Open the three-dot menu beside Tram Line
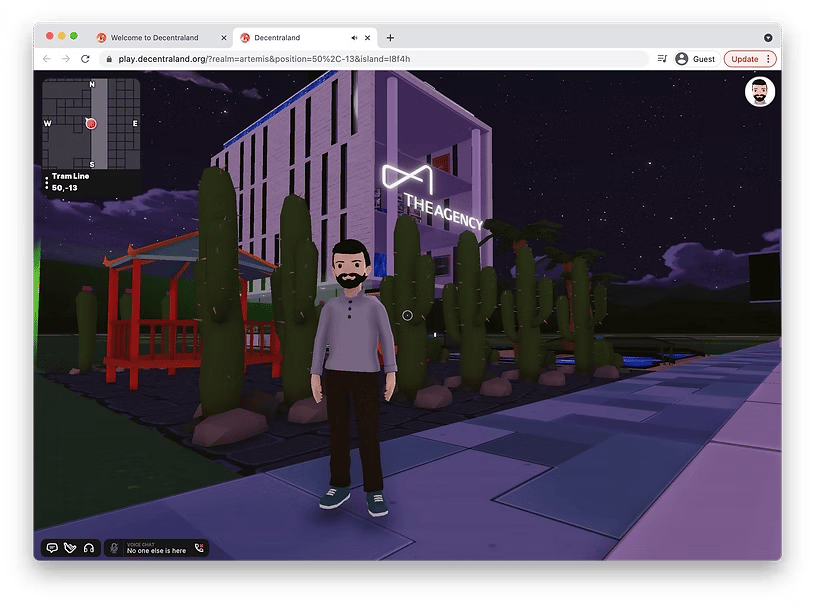The width and height of the screenshot is (815, 605). 46,182
